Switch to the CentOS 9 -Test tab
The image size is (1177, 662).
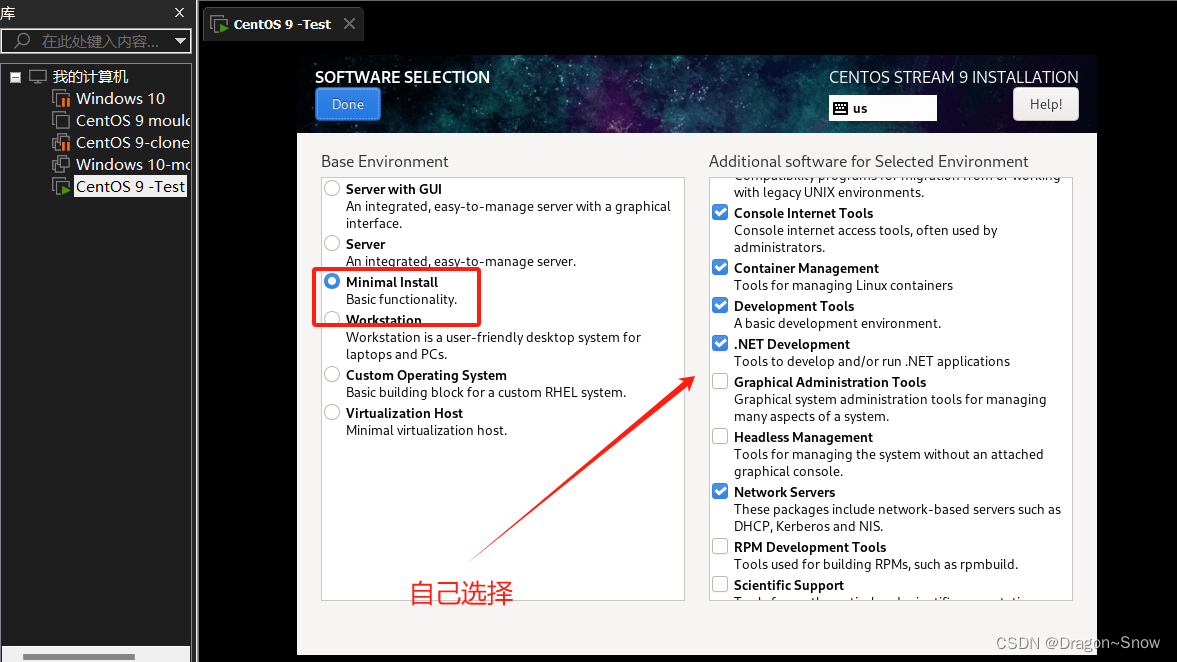282,24
